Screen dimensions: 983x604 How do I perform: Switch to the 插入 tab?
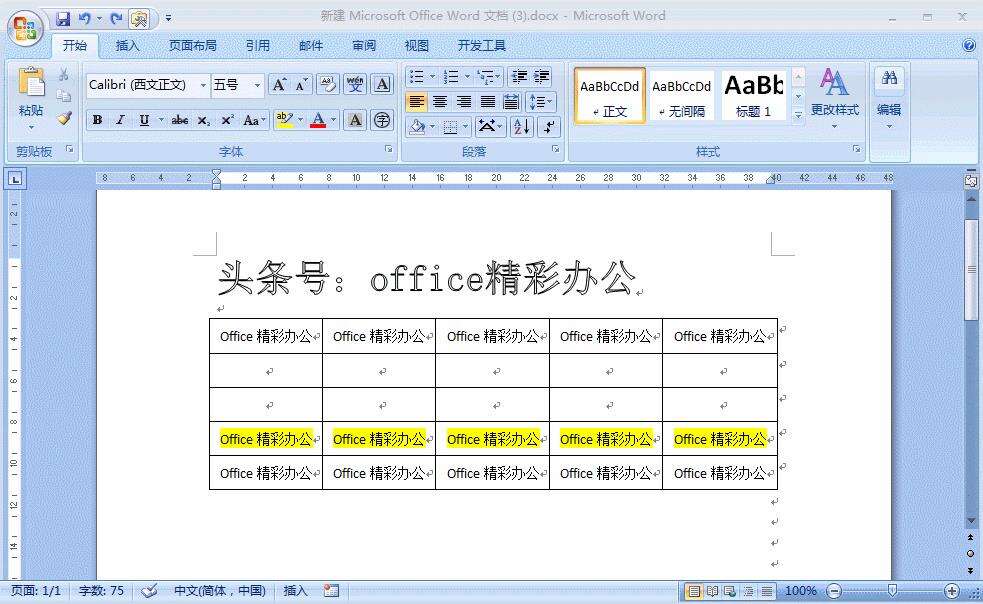click(x=127, y=46)
